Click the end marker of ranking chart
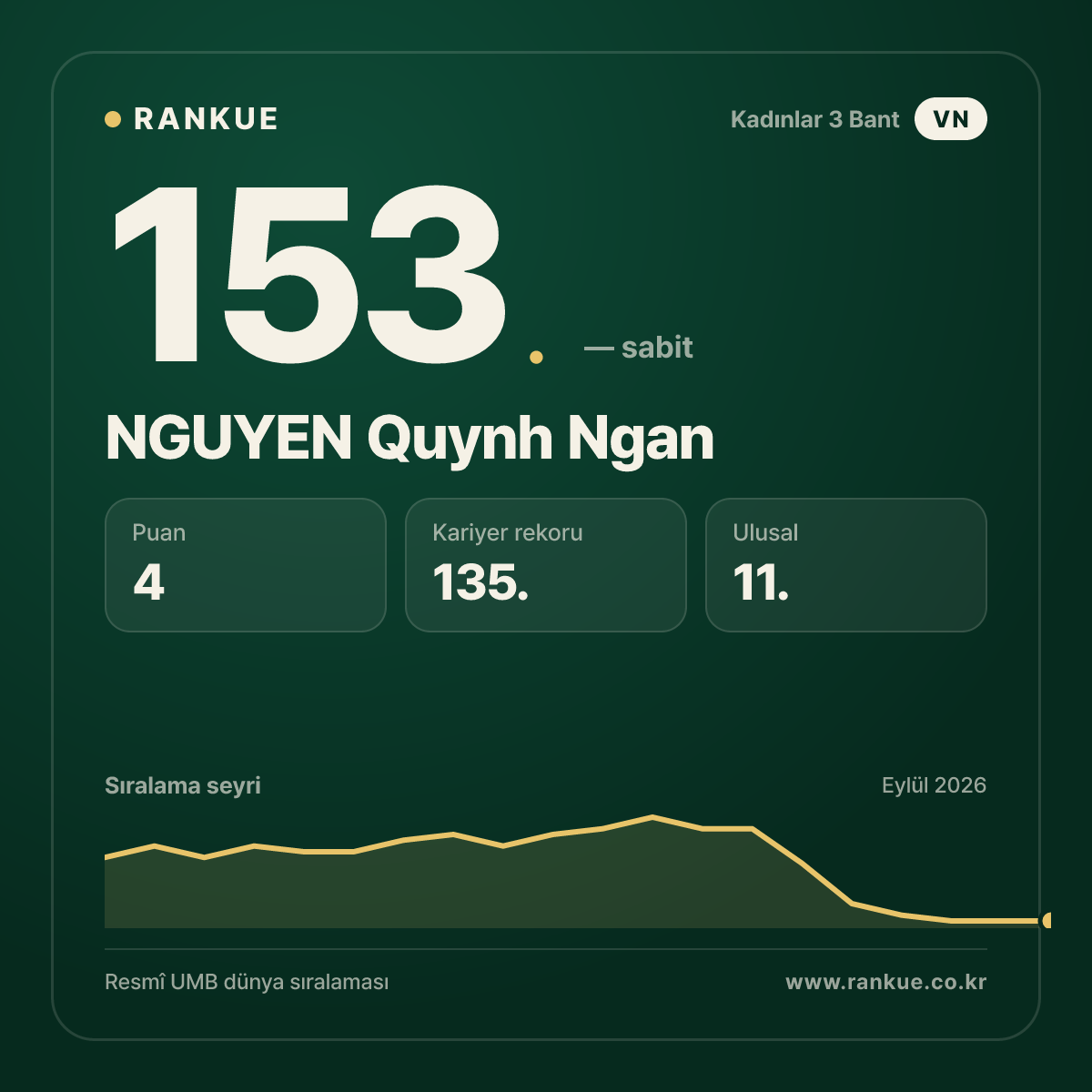 click(x=1047, y=921)
